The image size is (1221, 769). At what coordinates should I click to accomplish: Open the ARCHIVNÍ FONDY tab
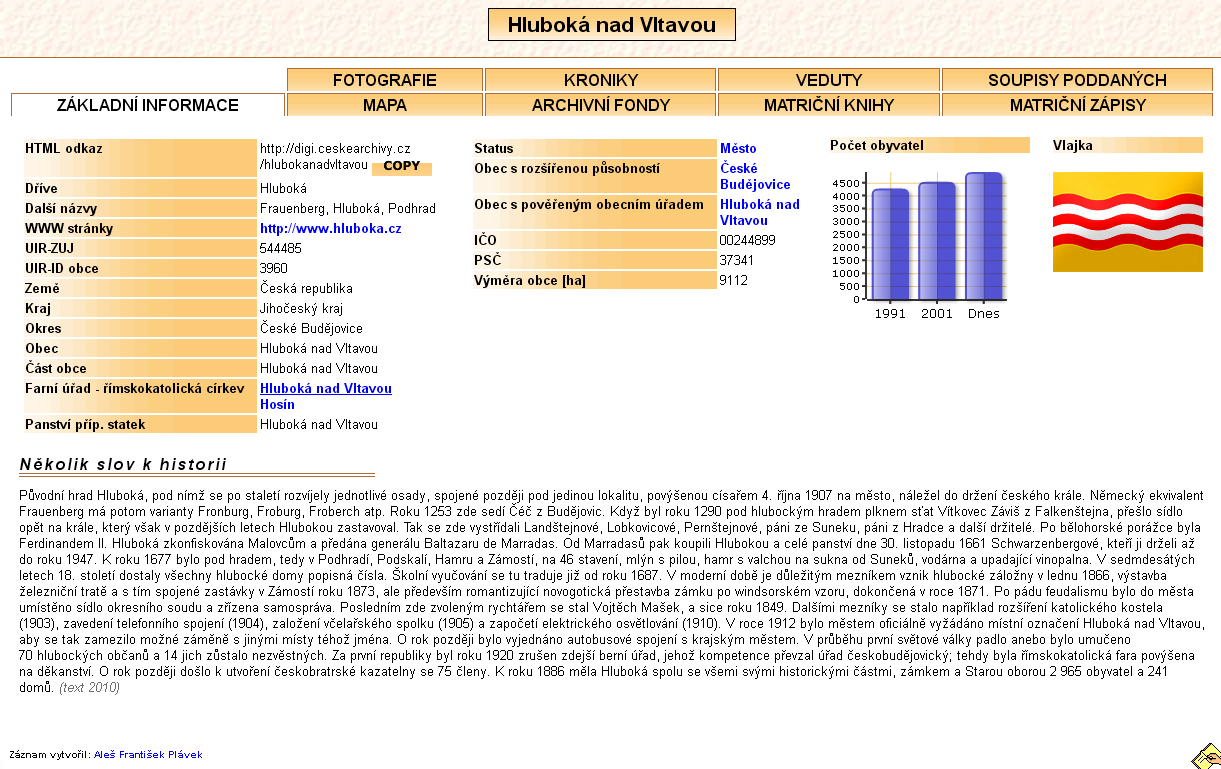click(601, 105)
